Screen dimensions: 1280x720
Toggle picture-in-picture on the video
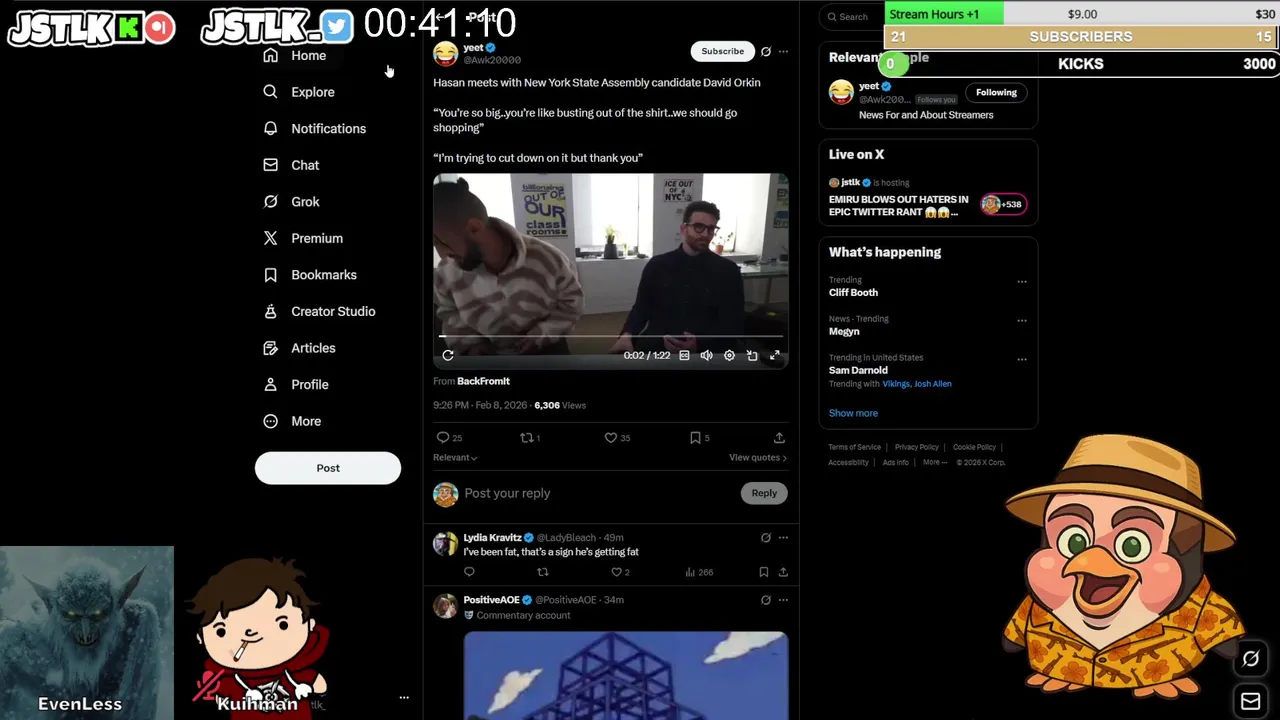[752, 355]
